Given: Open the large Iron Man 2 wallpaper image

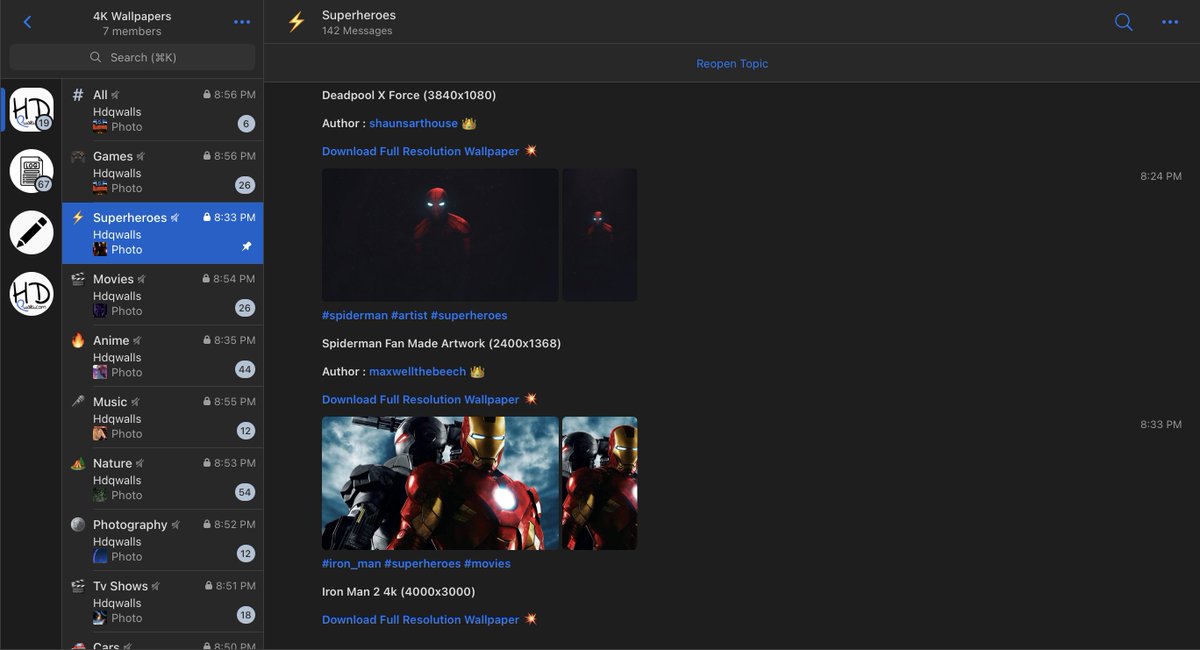Looking at the screenshot, I should (x=440, y=483).
